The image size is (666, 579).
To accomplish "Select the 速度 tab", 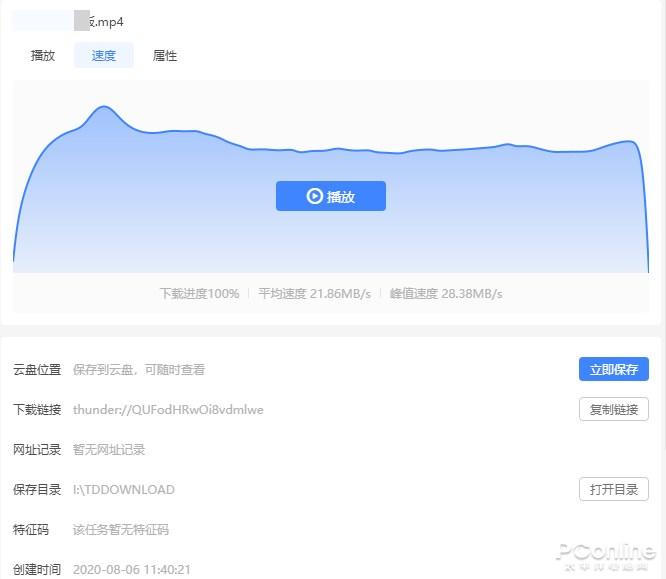I will 104,55.
